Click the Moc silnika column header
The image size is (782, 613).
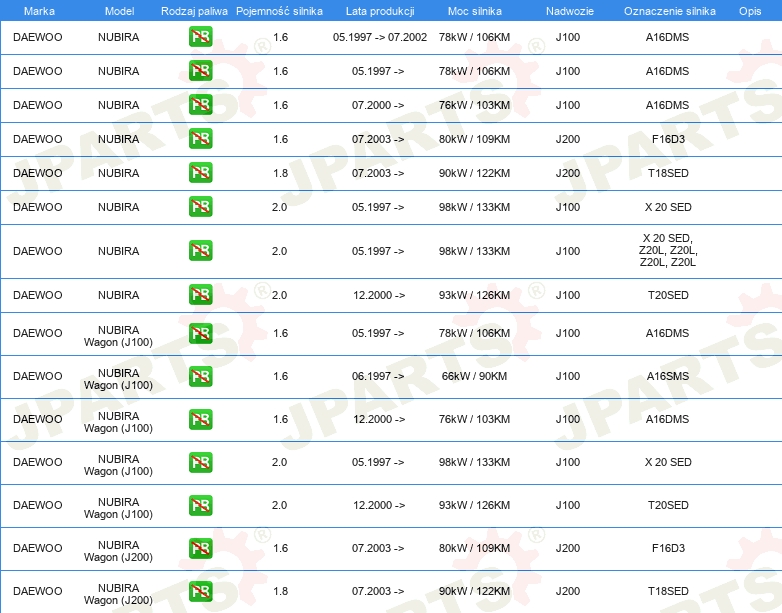pos(475,11)
